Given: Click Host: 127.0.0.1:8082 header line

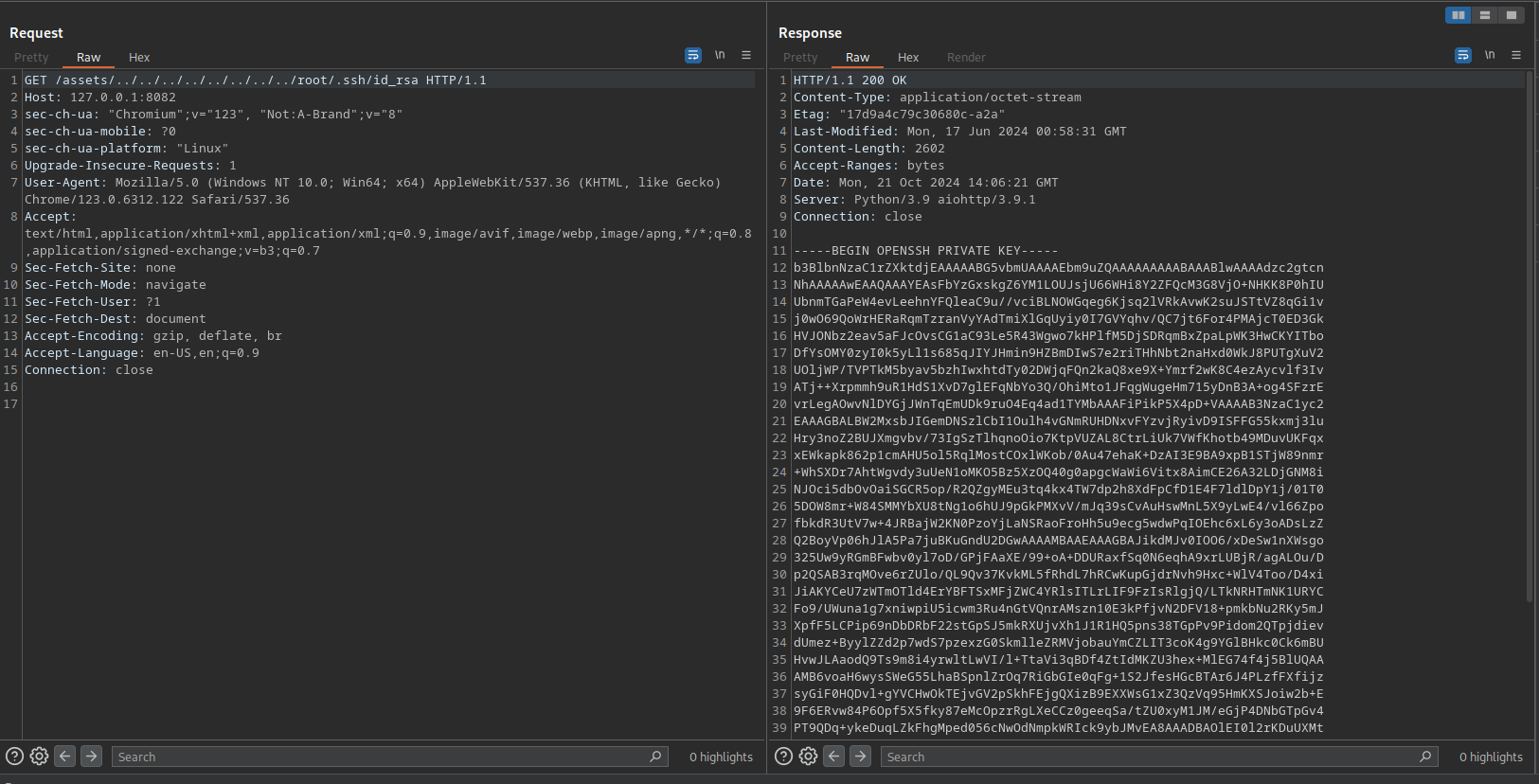Looking at the screenshot, I should (100, 98).
